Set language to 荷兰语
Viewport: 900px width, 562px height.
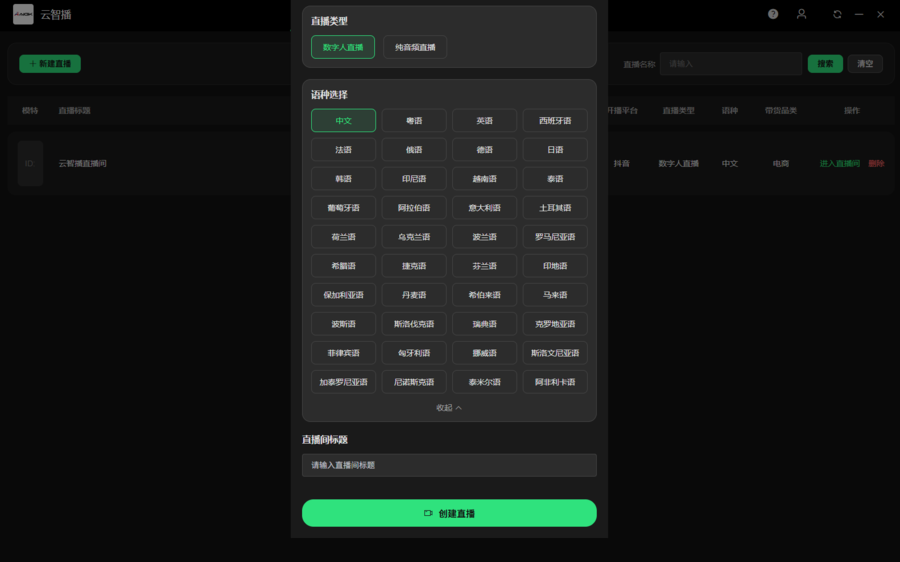343,237
